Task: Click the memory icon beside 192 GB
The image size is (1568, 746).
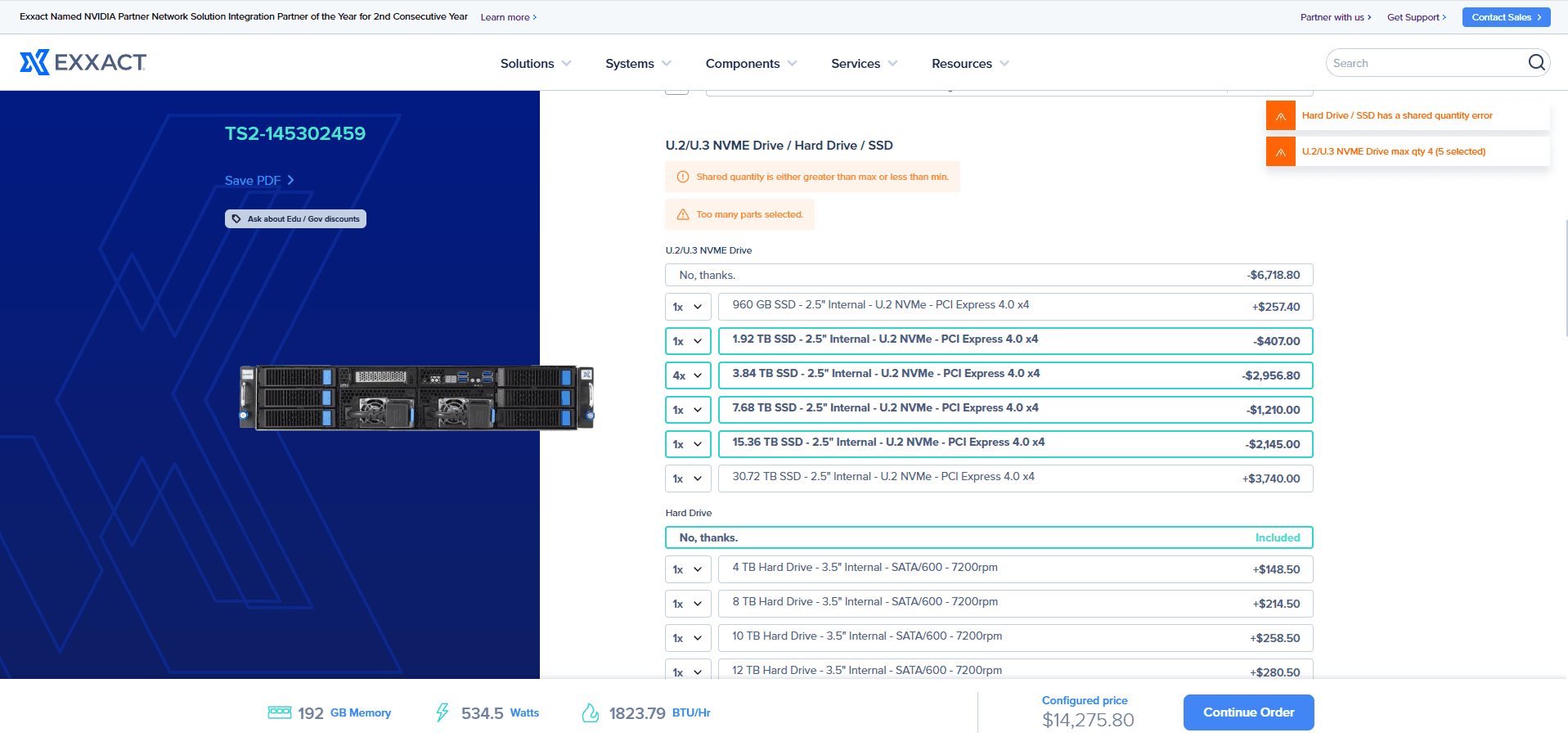Action: (x=280, y=712)
